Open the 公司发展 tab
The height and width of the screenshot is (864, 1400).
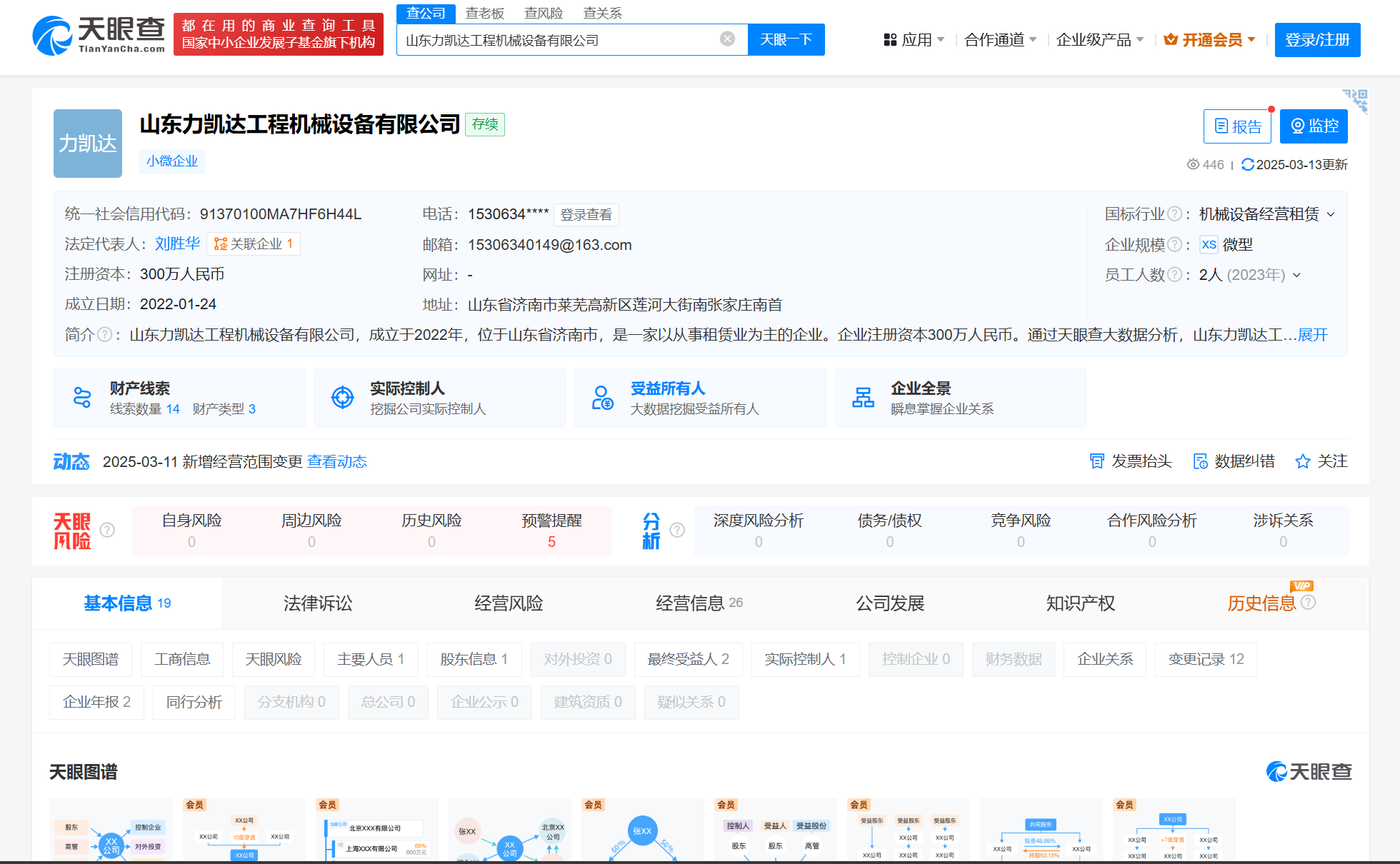890,603
